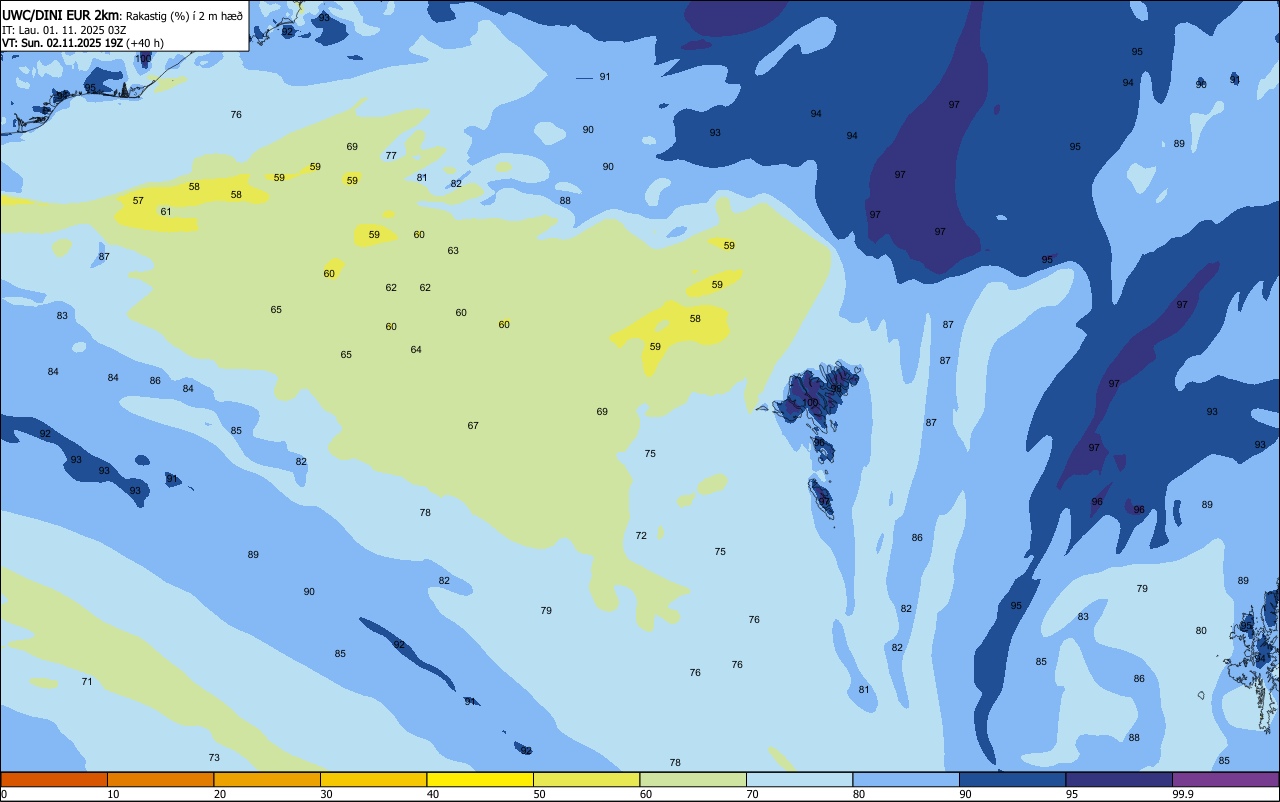The height and width of the screenshot is (802, 1280).
Task: Click the legend tick label 0
Action: [4, 794]
